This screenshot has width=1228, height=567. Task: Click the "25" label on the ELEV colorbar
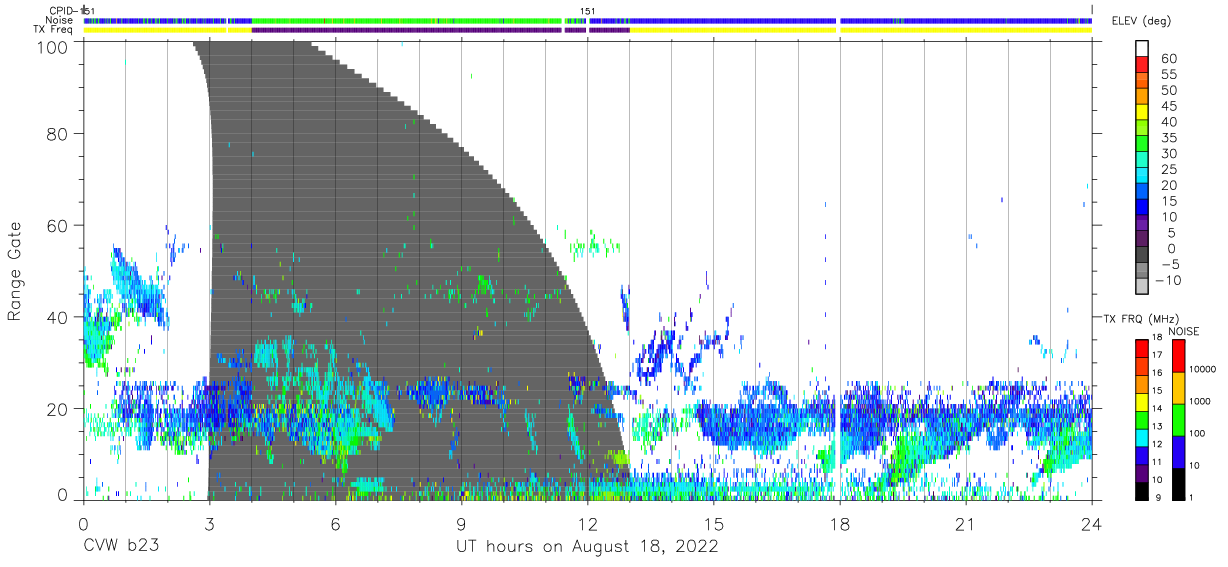pyautogui.click(x=1169, y=169)
